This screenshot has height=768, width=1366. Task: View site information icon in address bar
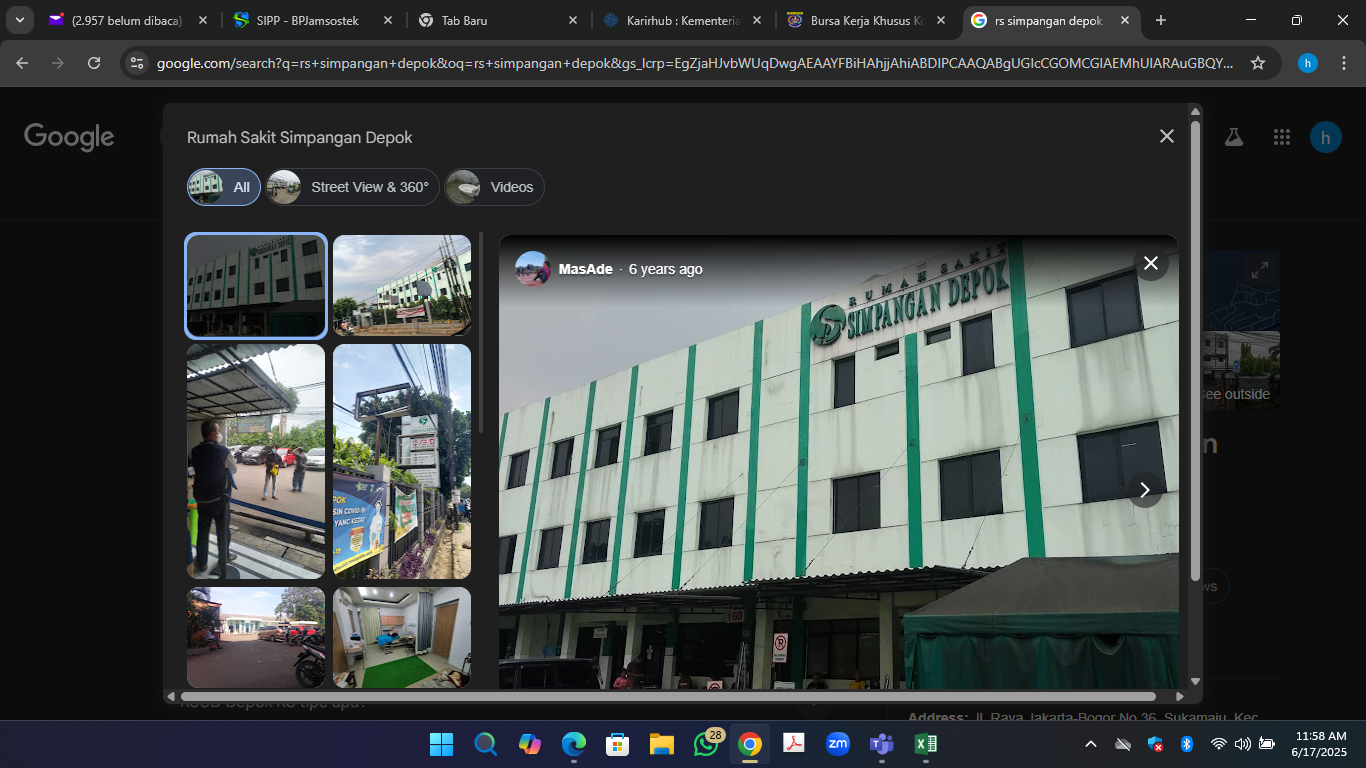coord(138,63)
